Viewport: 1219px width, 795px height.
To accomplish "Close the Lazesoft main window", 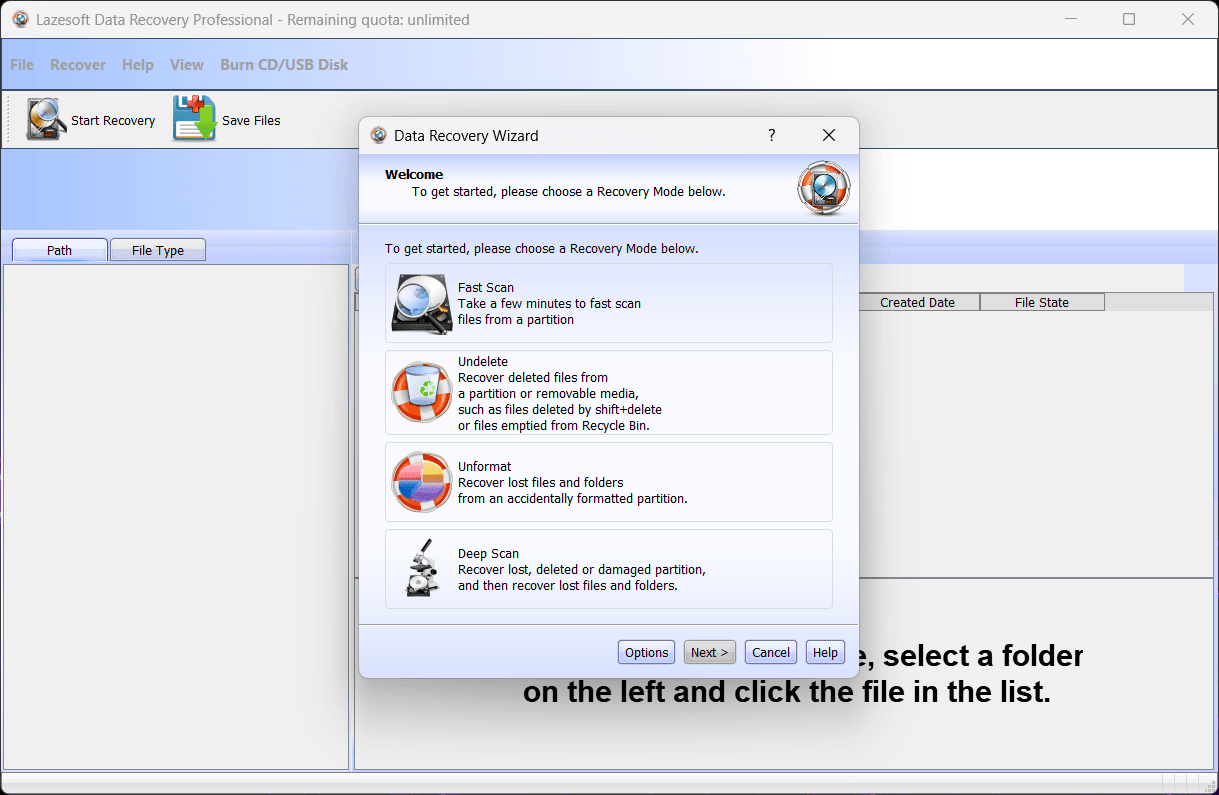I will coord(1188,19).
